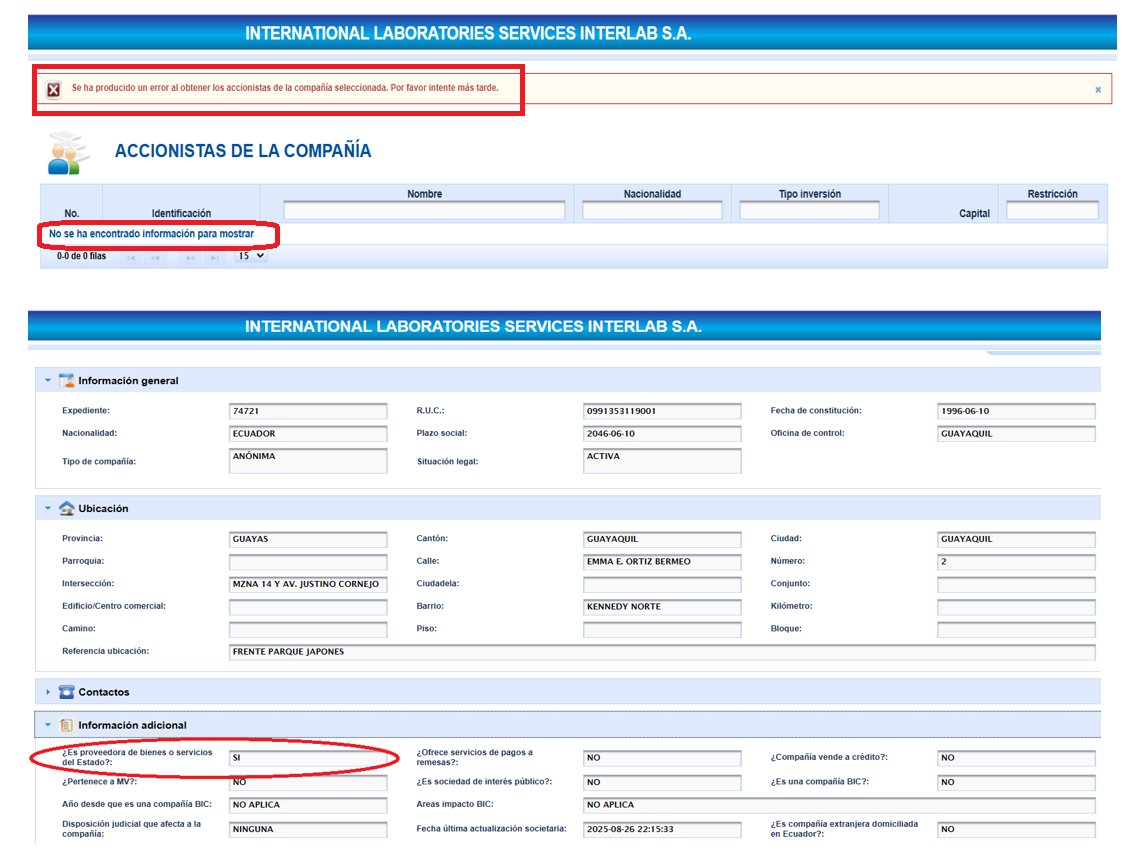Sort by the No. column header
The width and height of the screenshot is (1122, 851).
click(72, 213)
